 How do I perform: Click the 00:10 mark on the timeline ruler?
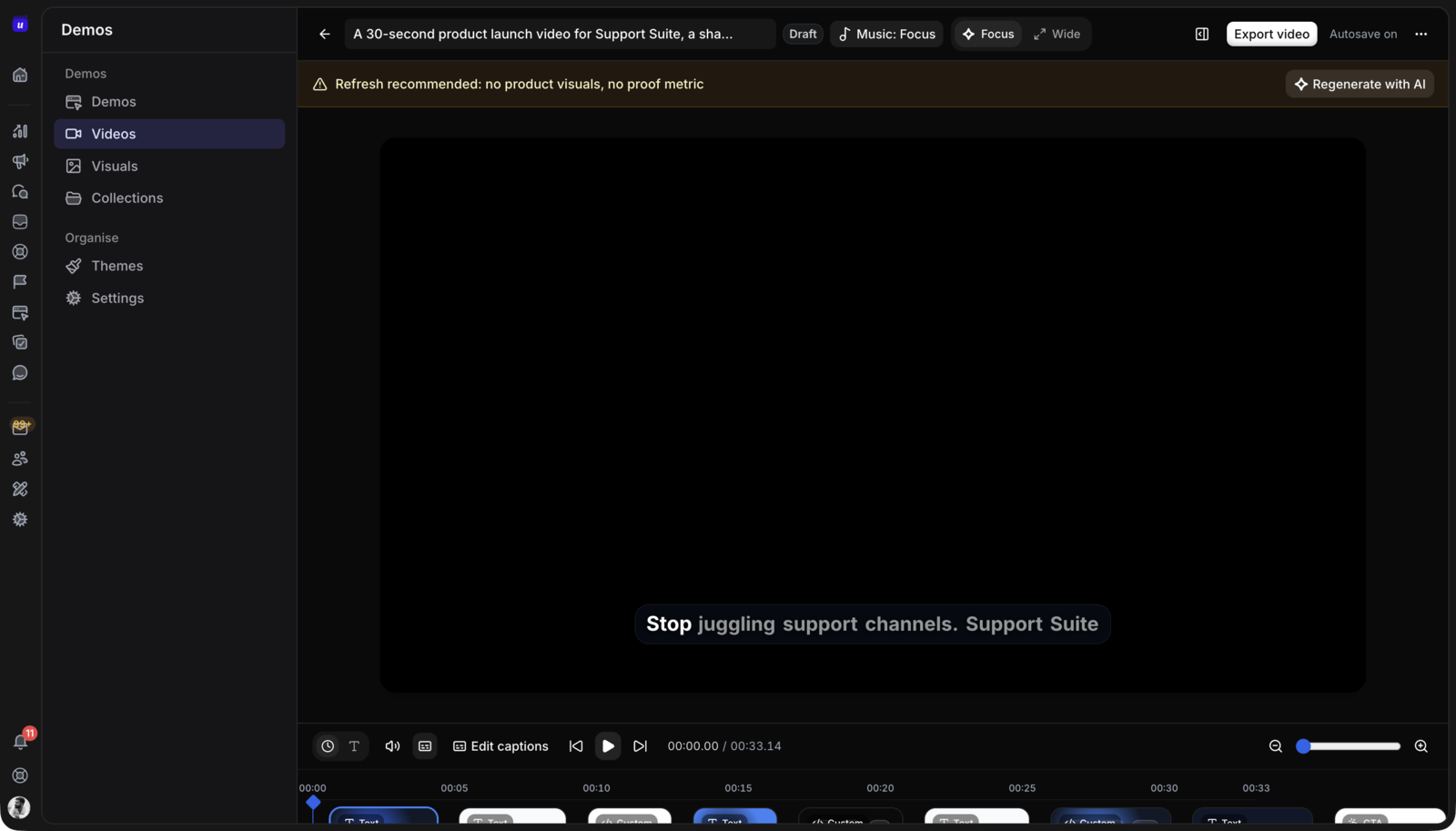(x=596, y=788)
